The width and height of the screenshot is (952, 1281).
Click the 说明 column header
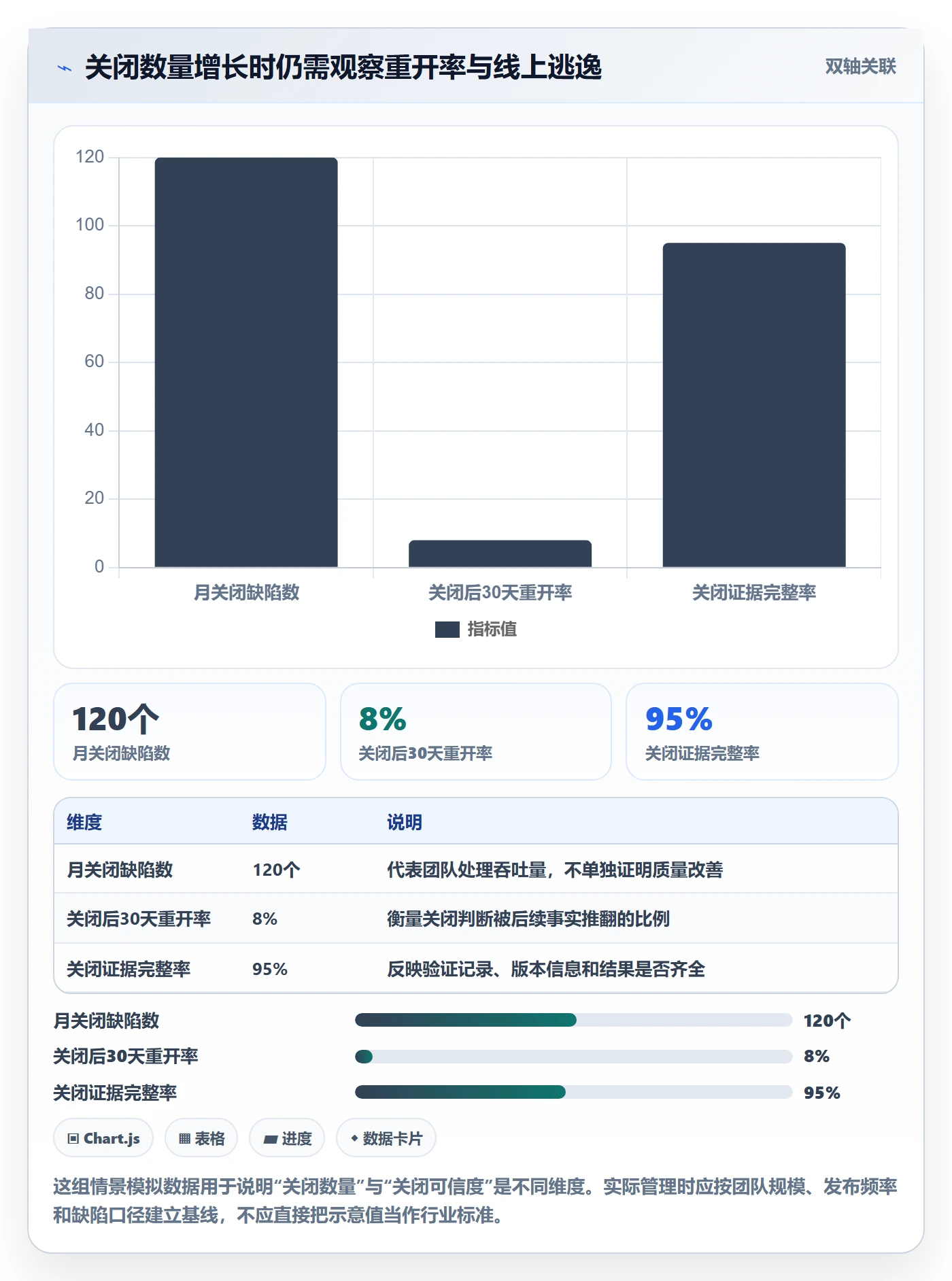[x=405, y=823]
